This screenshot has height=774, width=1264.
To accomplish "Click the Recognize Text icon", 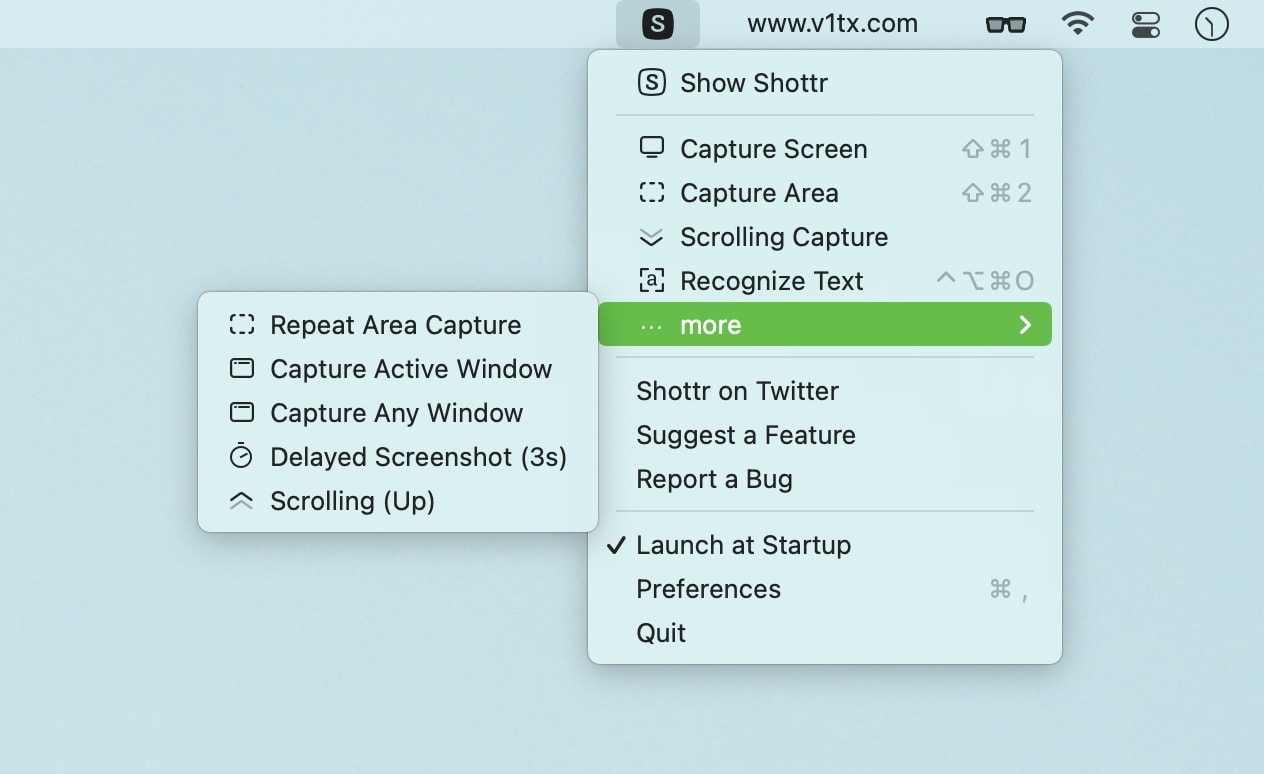I will (651, 281).
